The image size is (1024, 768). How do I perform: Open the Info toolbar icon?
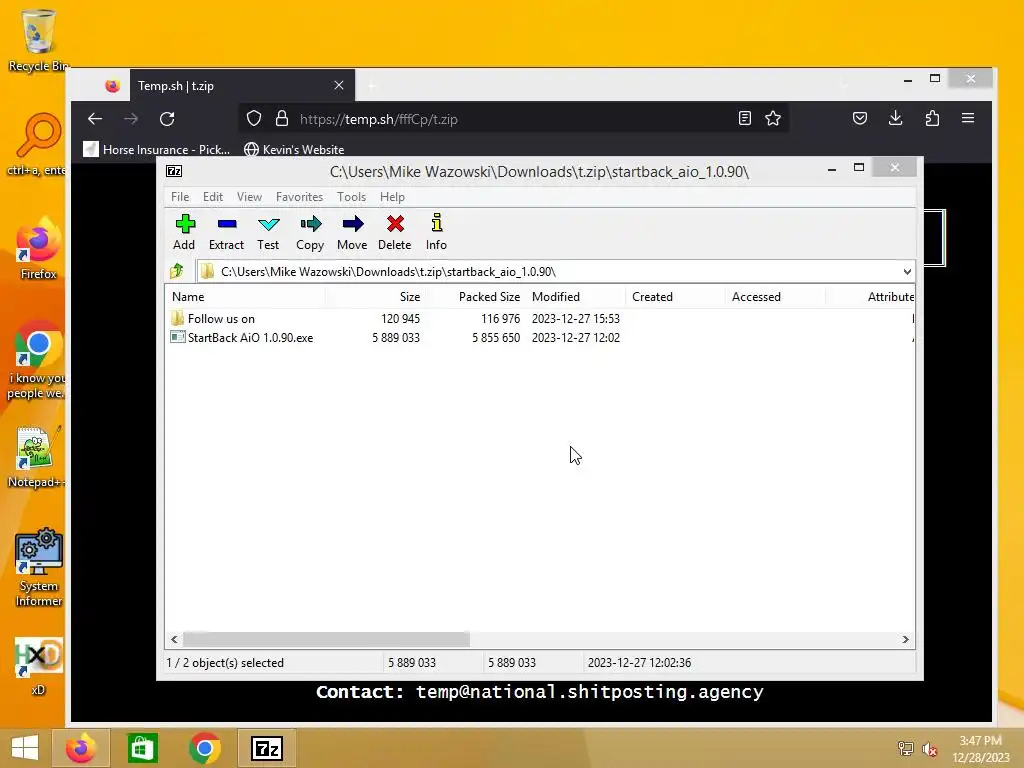point(436,232)
